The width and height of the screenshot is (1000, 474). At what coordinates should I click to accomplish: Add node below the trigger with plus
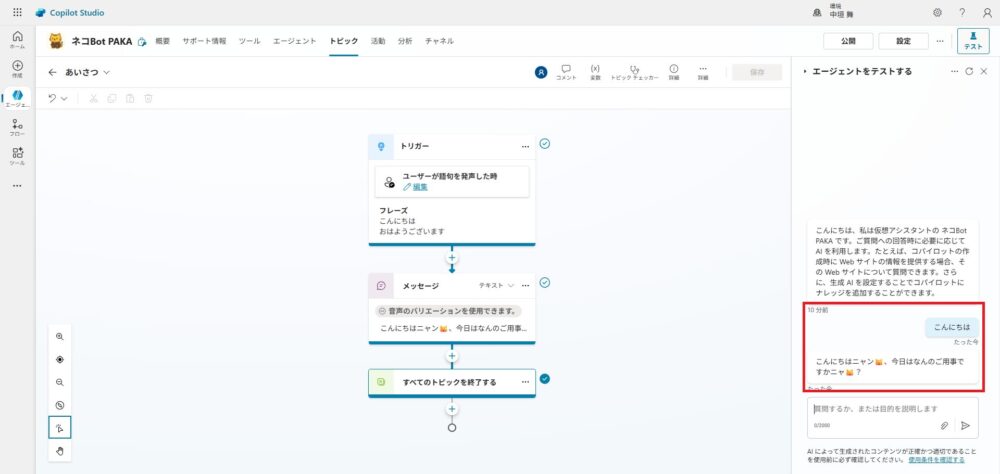[452, 258]
